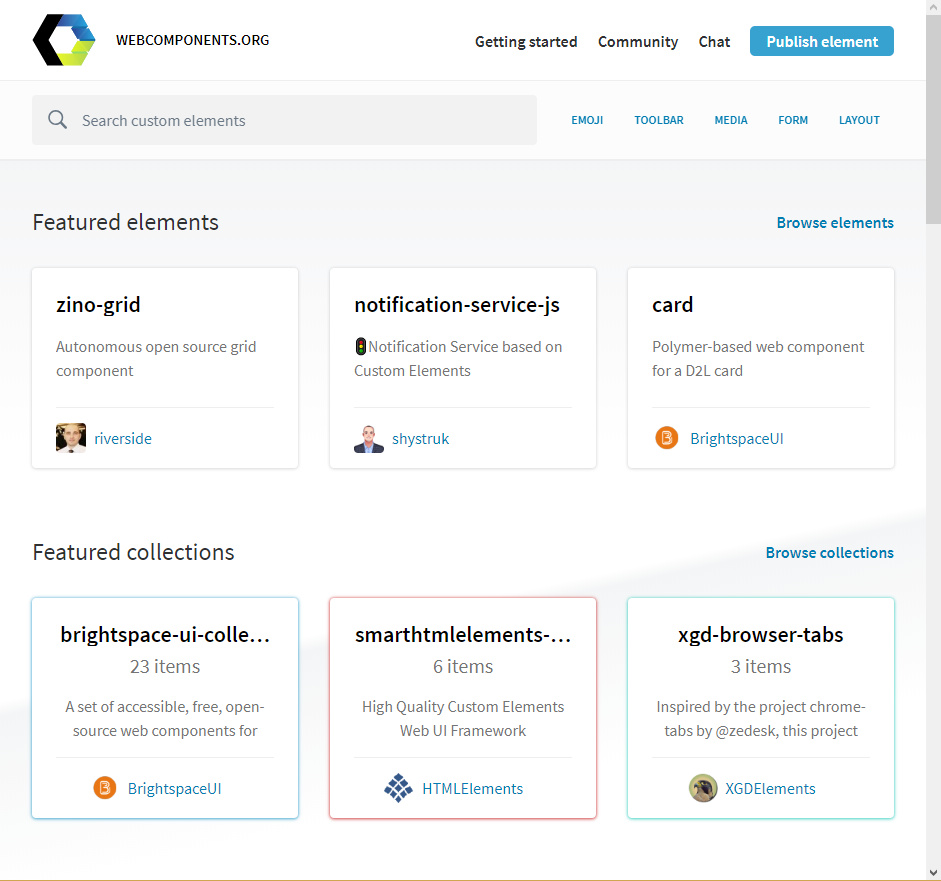This screenshot has width=941, height=881.
Task: Open Browse collections link
Action: pyautogui.click(x=829, y=553)
